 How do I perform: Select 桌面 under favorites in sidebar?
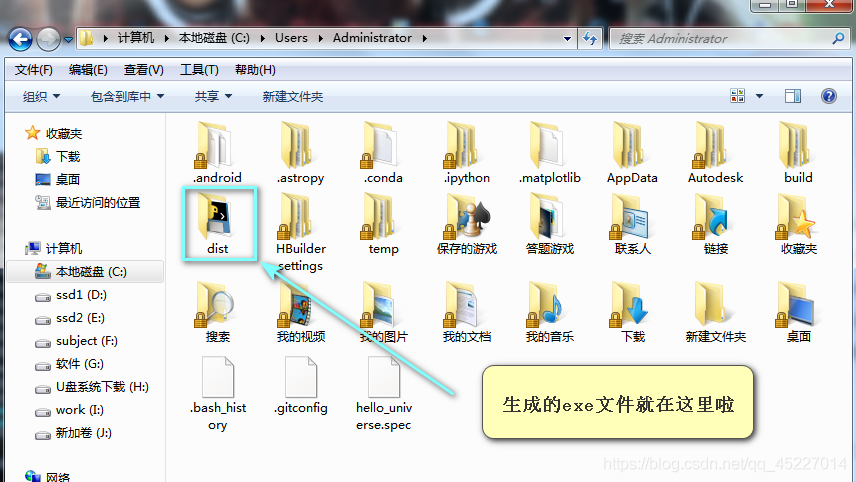point(67,179)
